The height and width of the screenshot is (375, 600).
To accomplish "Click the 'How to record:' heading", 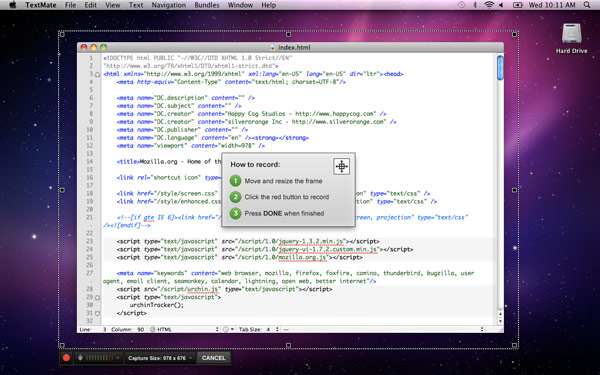I will 255,165.
